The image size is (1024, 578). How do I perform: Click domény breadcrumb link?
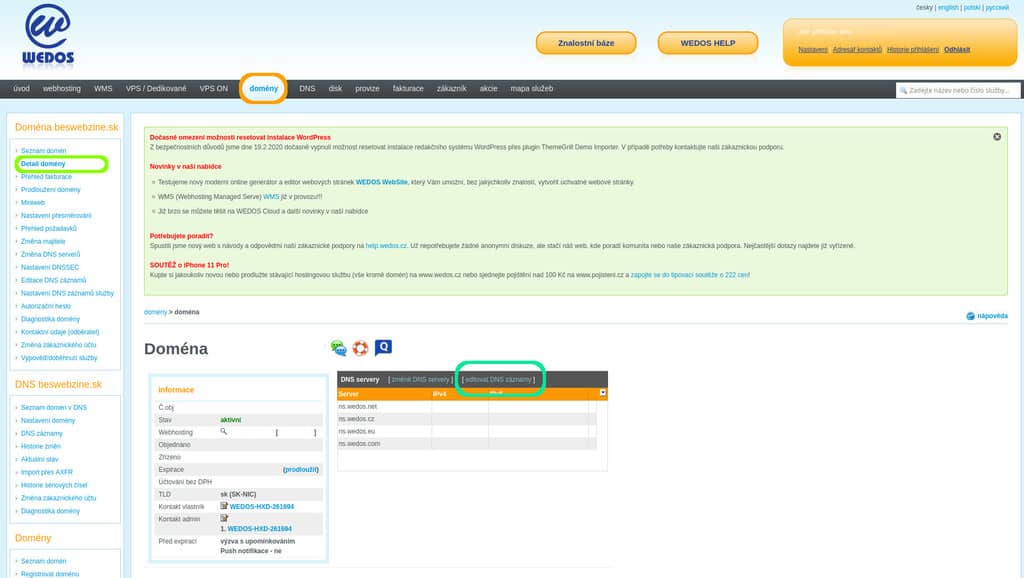155,312
